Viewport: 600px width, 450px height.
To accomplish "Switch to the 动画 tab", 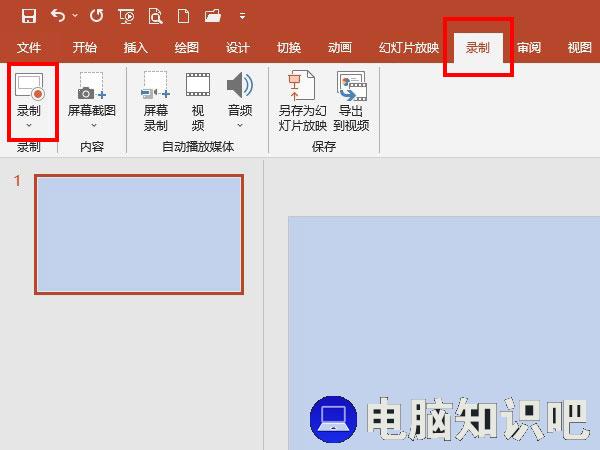I will pos(340,47).
